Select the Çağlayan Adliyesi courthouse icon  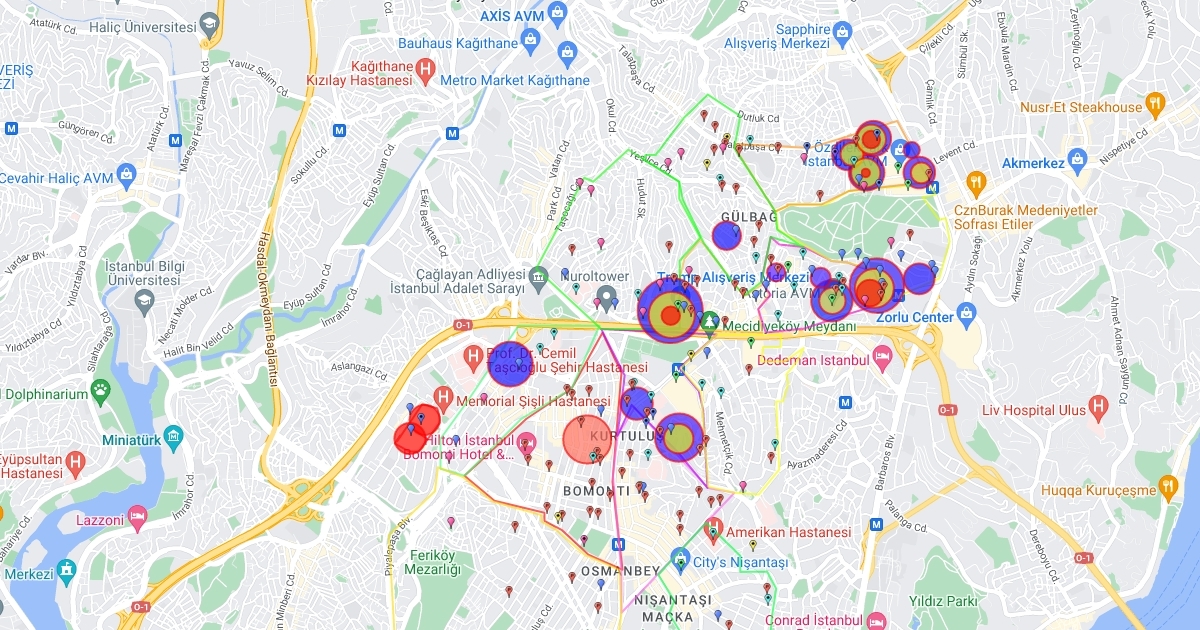point(539,275)
